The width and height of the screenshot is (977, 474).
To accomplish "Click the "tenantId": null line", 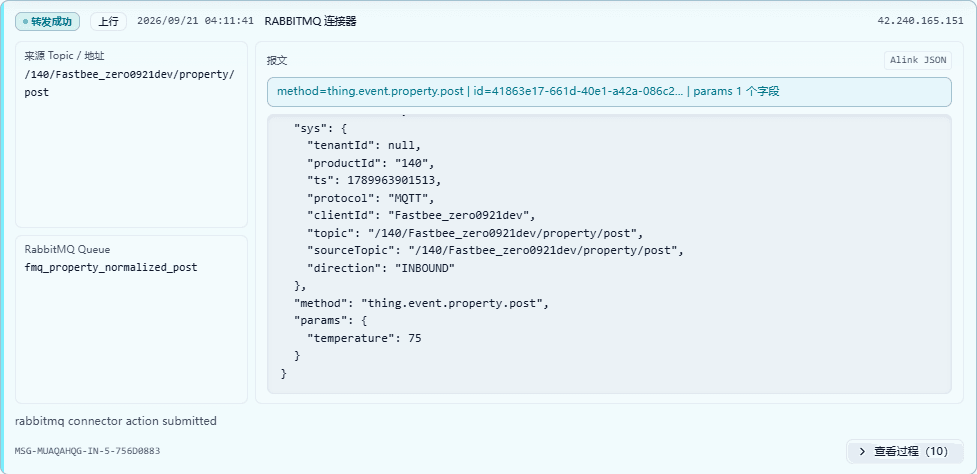I will click(x=365, y=145).
